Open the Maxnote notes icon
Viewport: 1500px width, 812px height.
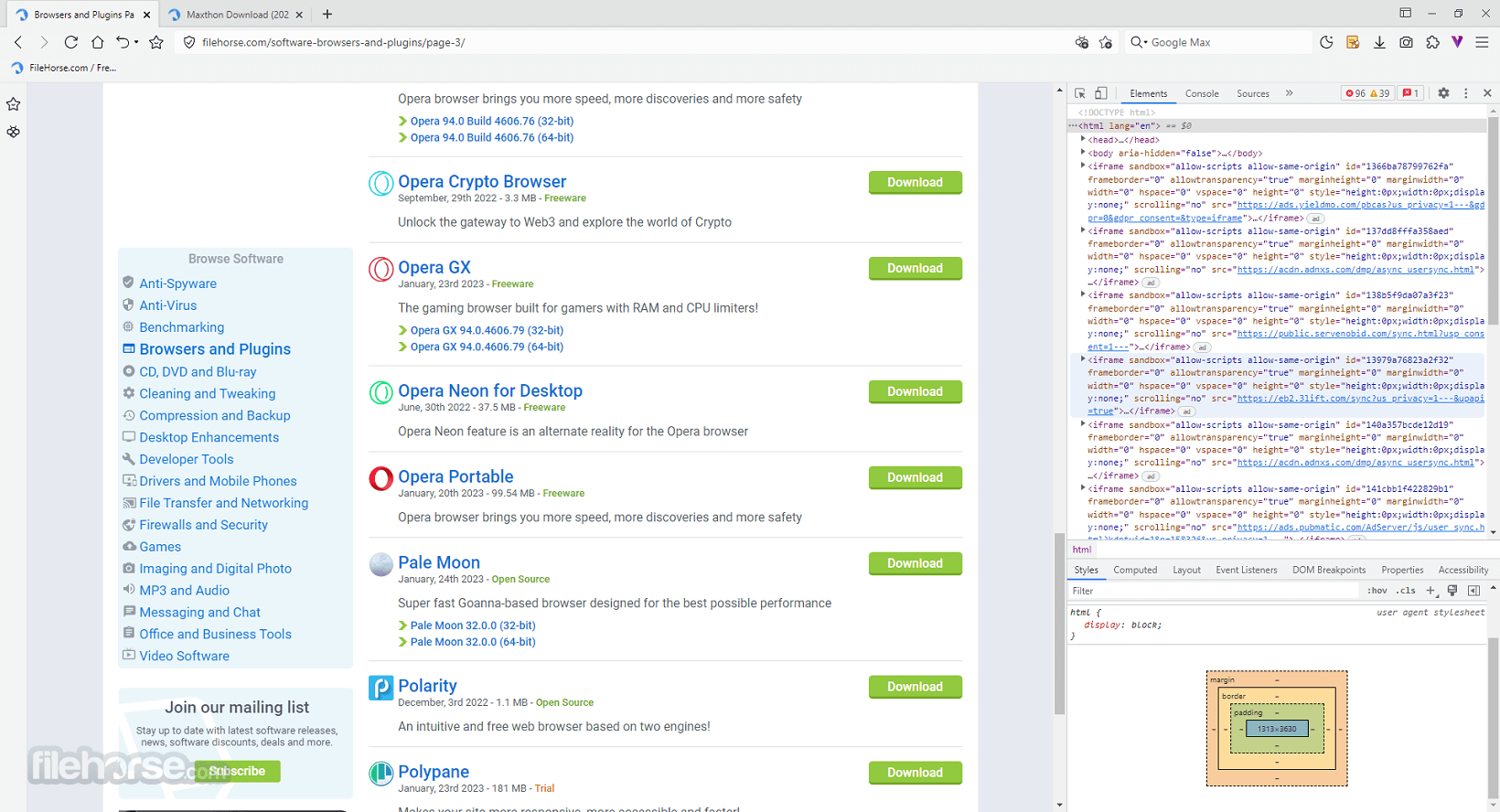pyautogui.click(x=1353, y=42)
